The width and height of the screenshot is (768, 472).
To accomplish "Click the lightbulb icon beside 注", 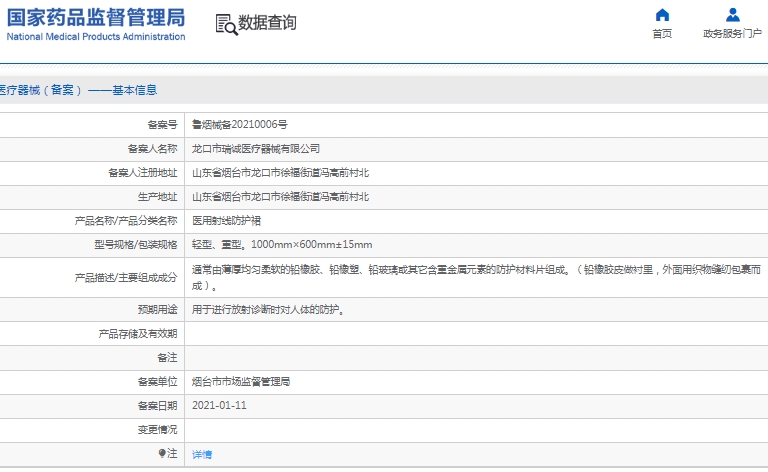I will tap(162, 454).
